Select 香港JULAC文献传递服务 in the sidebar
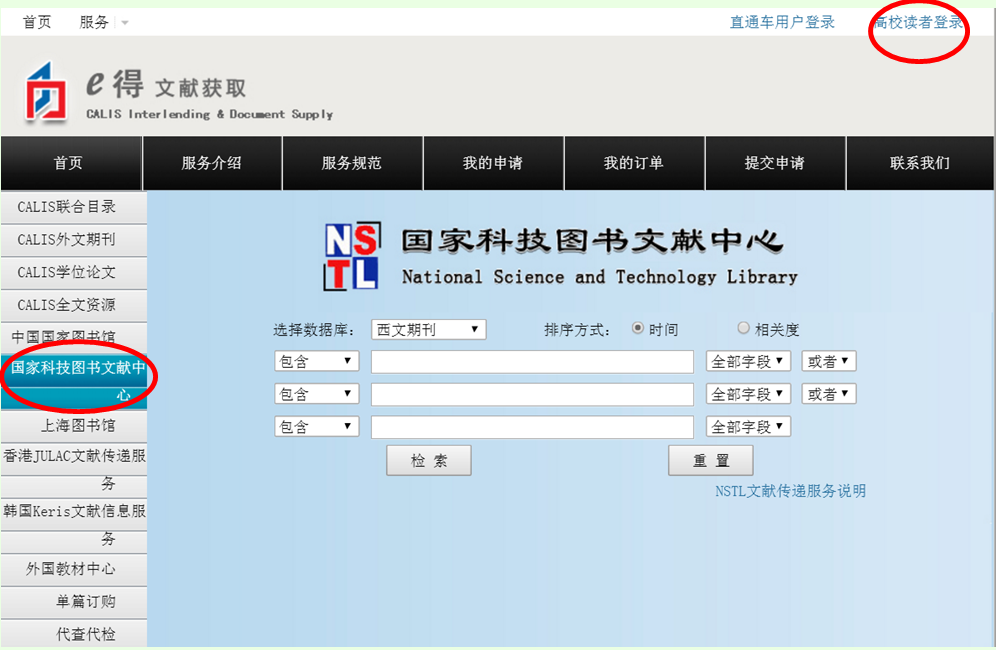 click(74, 470)
